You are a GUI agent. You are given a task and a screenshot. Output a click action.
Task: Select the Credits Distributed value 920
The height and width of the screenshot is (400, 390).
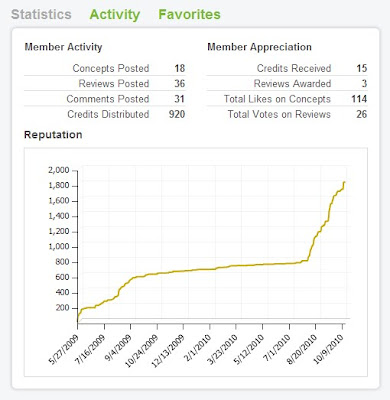pyautogui.click(x=177, y=114)
